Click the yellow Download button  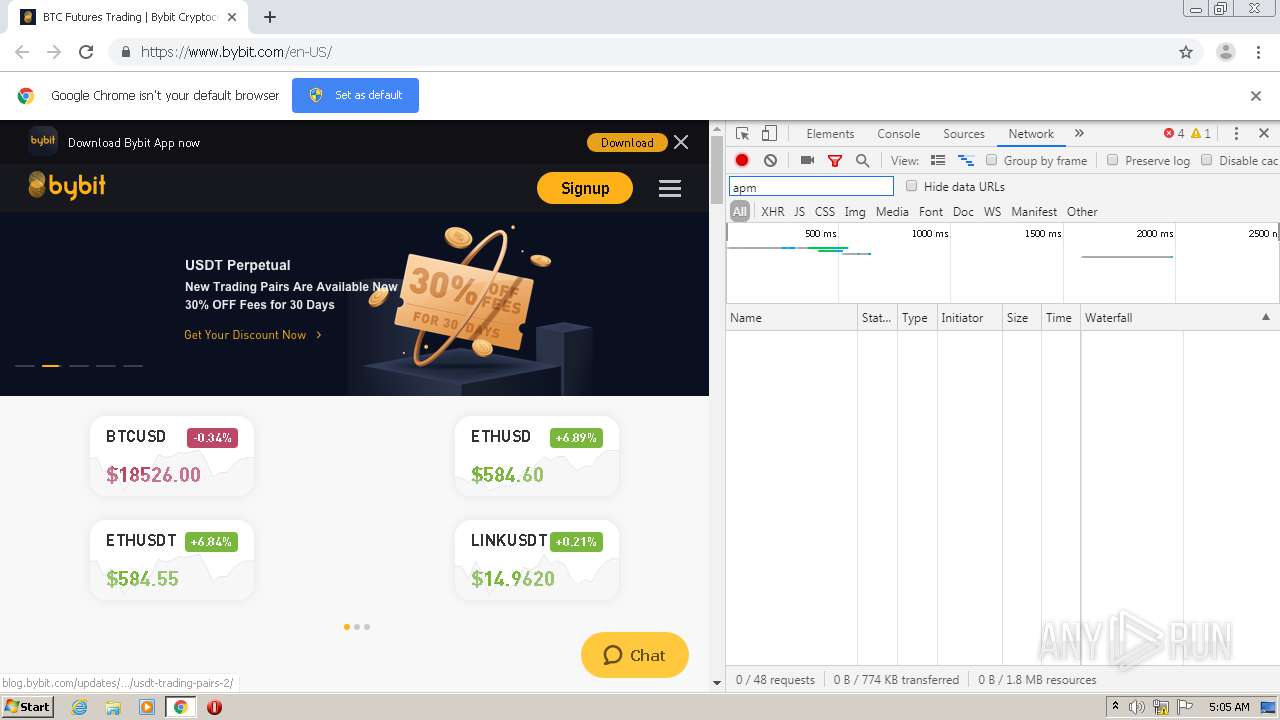tap(627, 143)
